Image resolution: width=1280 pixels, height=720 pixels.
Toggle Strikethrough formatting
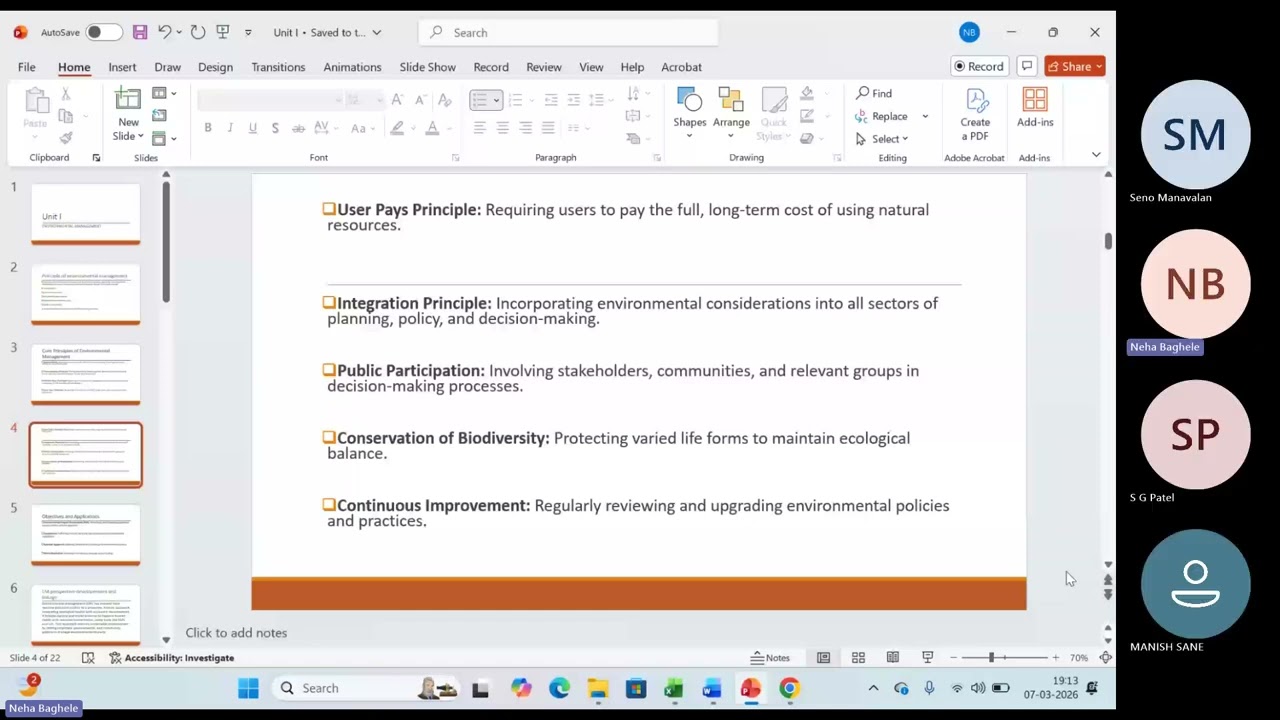pyautogui.click(x=298, y=128)
